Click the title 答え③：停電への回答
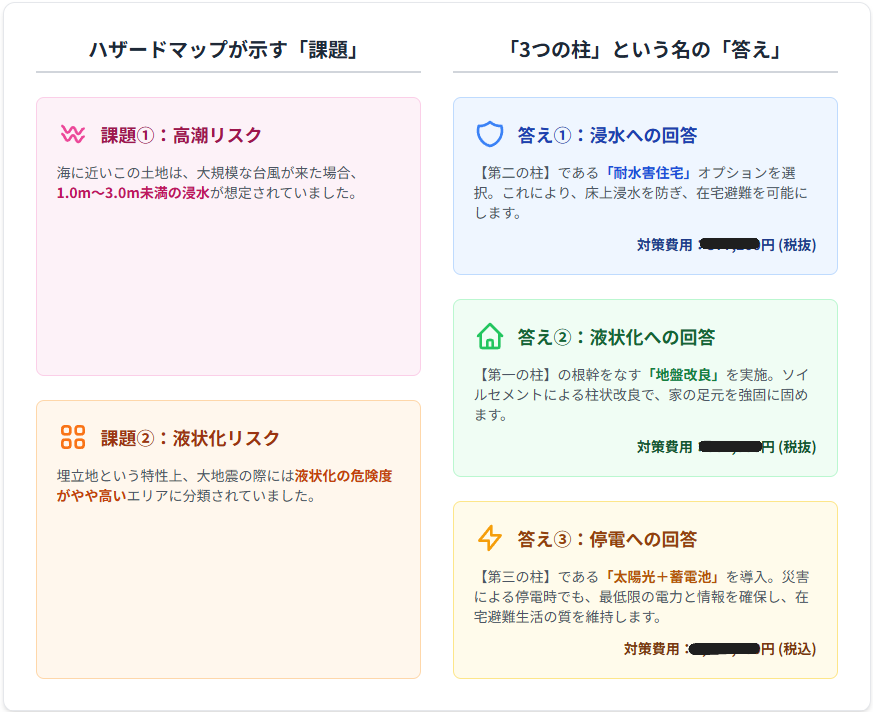Image resolution: width=873 pixels, height=712 pixels. click(x=607, y=539)
